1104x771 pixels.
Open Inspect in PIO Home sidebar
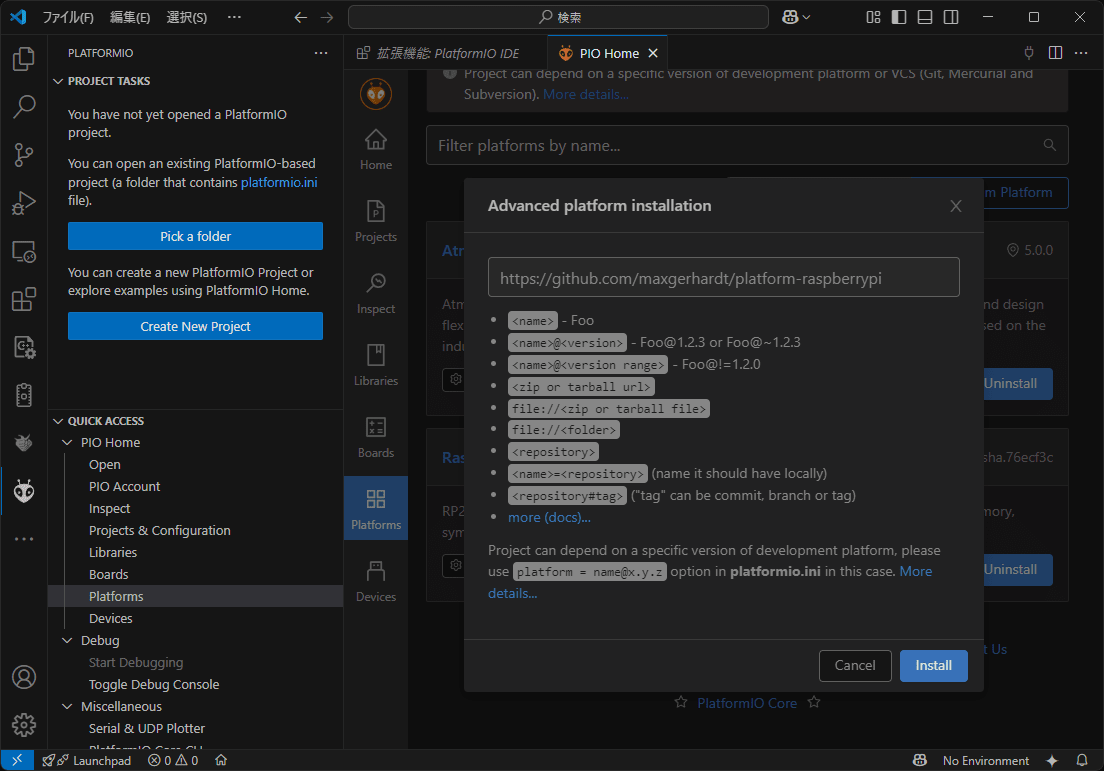[x=376, y=294]
